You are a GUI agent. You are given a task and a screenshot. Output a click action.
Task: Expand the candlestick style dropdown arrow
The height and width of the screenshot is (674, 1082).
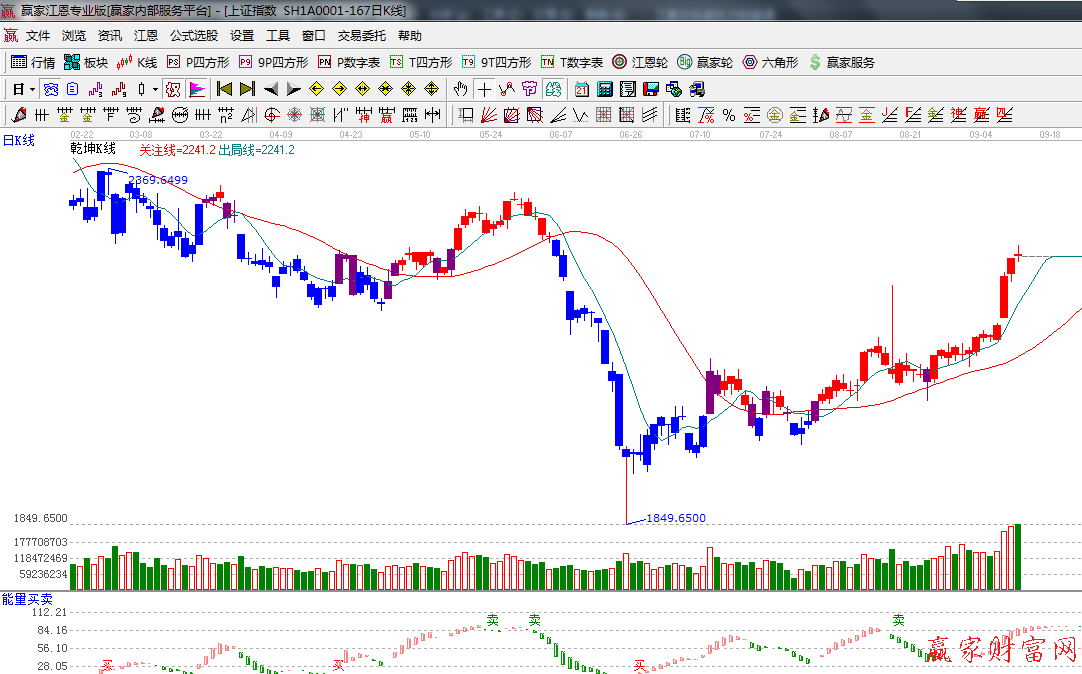tap(155, 89)
